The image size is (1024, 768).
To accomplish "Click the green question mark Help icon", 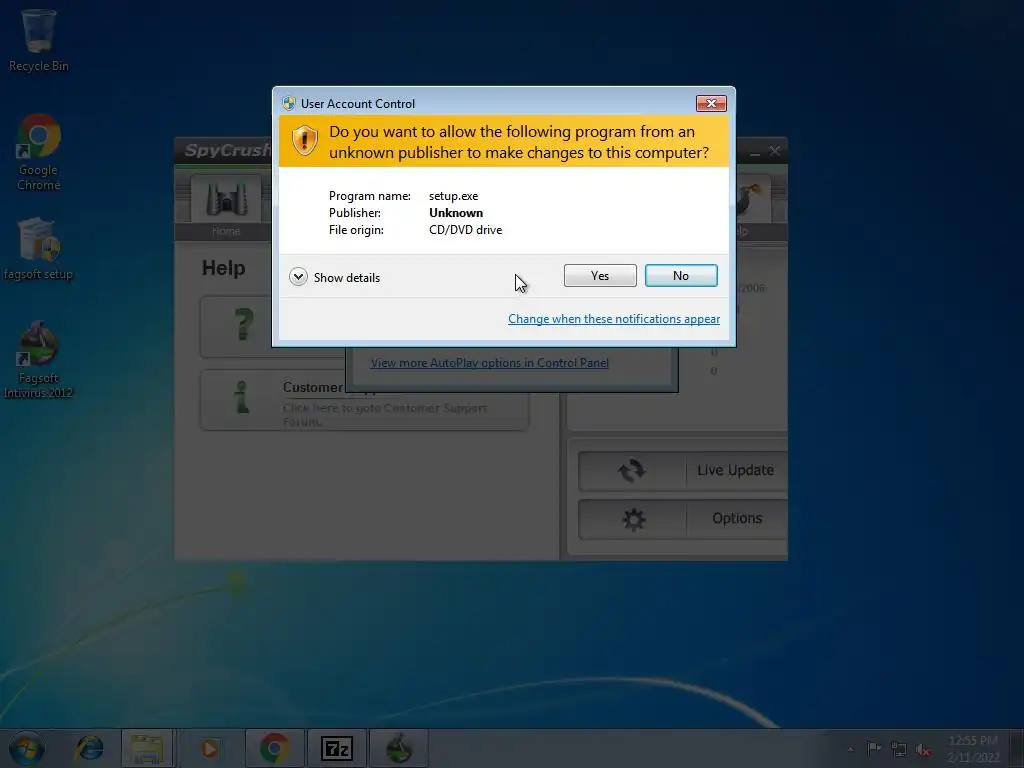I will tap(243, 325).
